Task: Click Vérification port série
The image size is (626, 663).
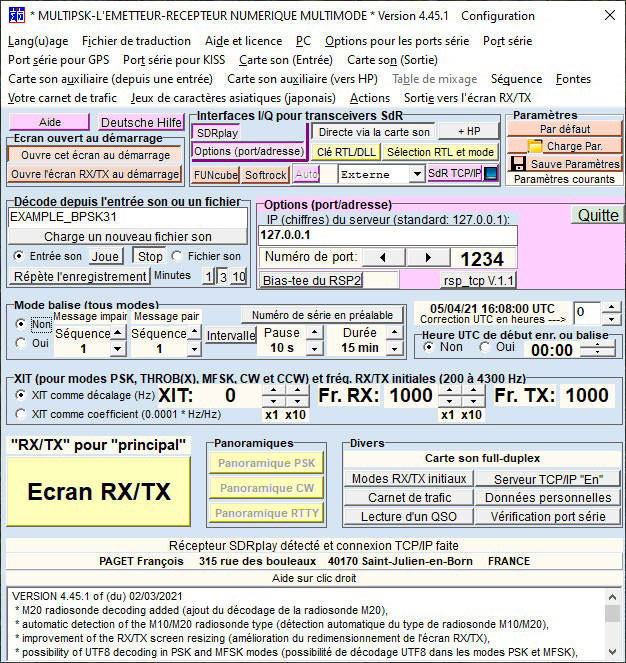Action: pos(548,517)
